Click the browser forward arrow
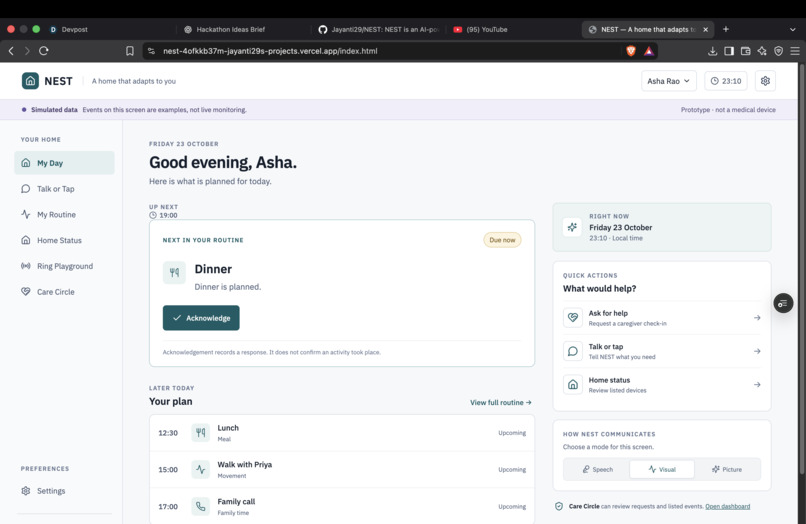This screenshot has width=806, height=524. pyautogui.click(x=27, y=51)
